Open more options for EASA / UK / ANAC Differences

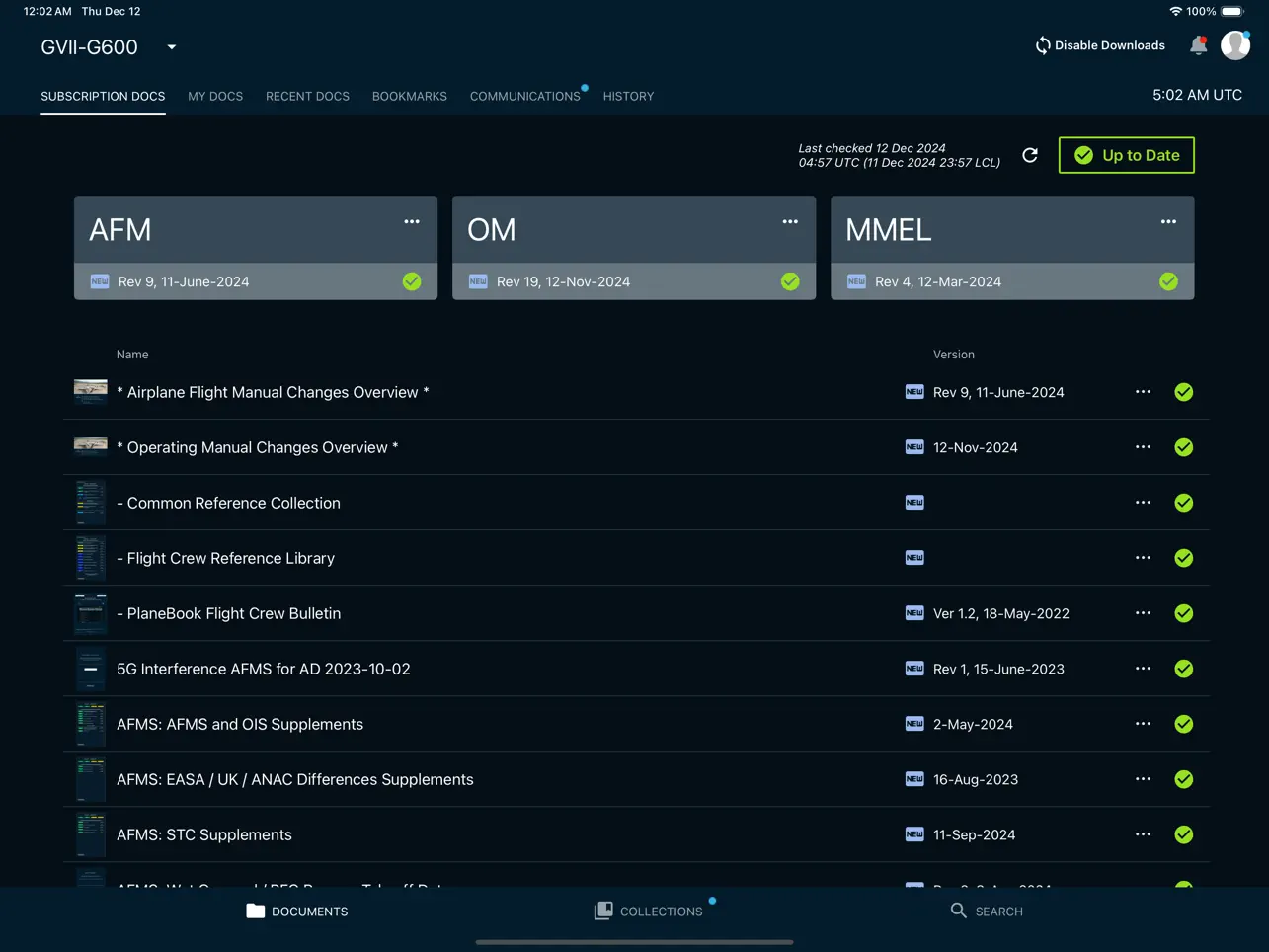click(1143, 779)
